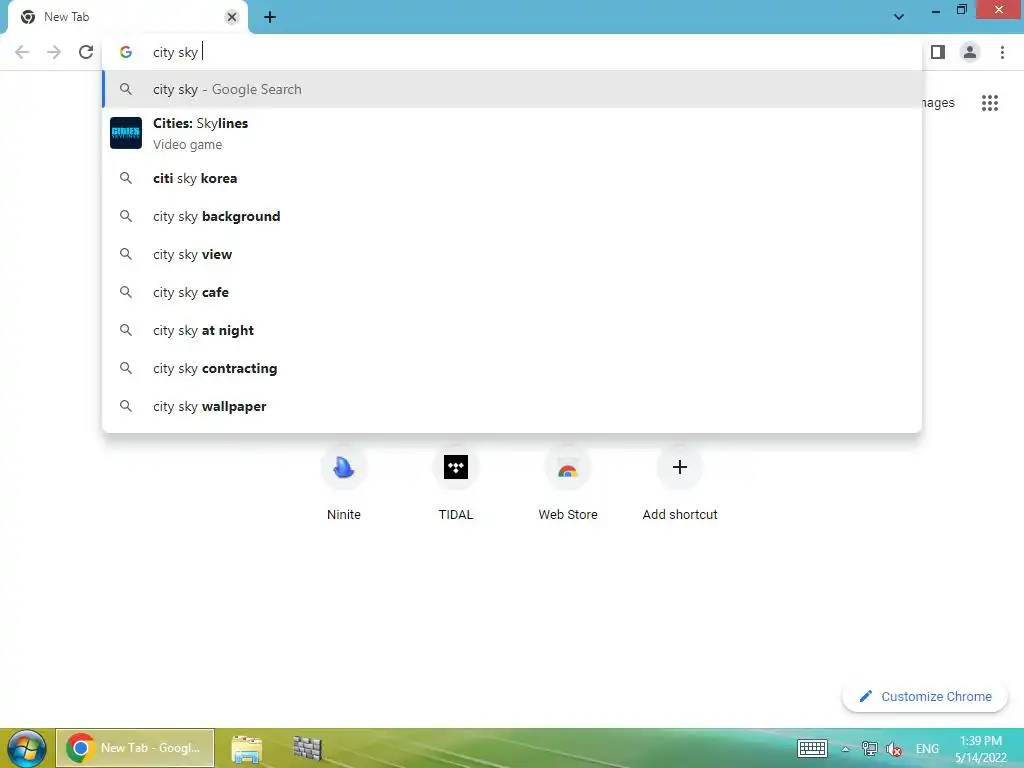The height and width of the screenshot is (768, 1024).
Task: Open the tab search dropdown arrow
Action: click(899, 17)
